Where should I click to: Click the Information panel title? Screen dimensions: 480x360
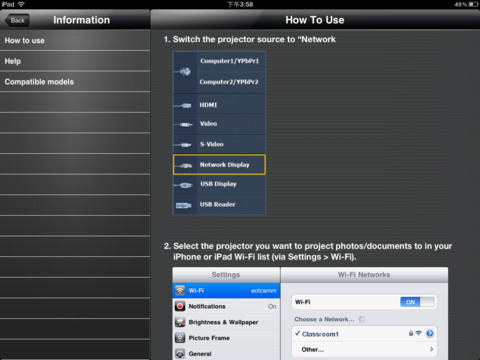click(82, 20)
